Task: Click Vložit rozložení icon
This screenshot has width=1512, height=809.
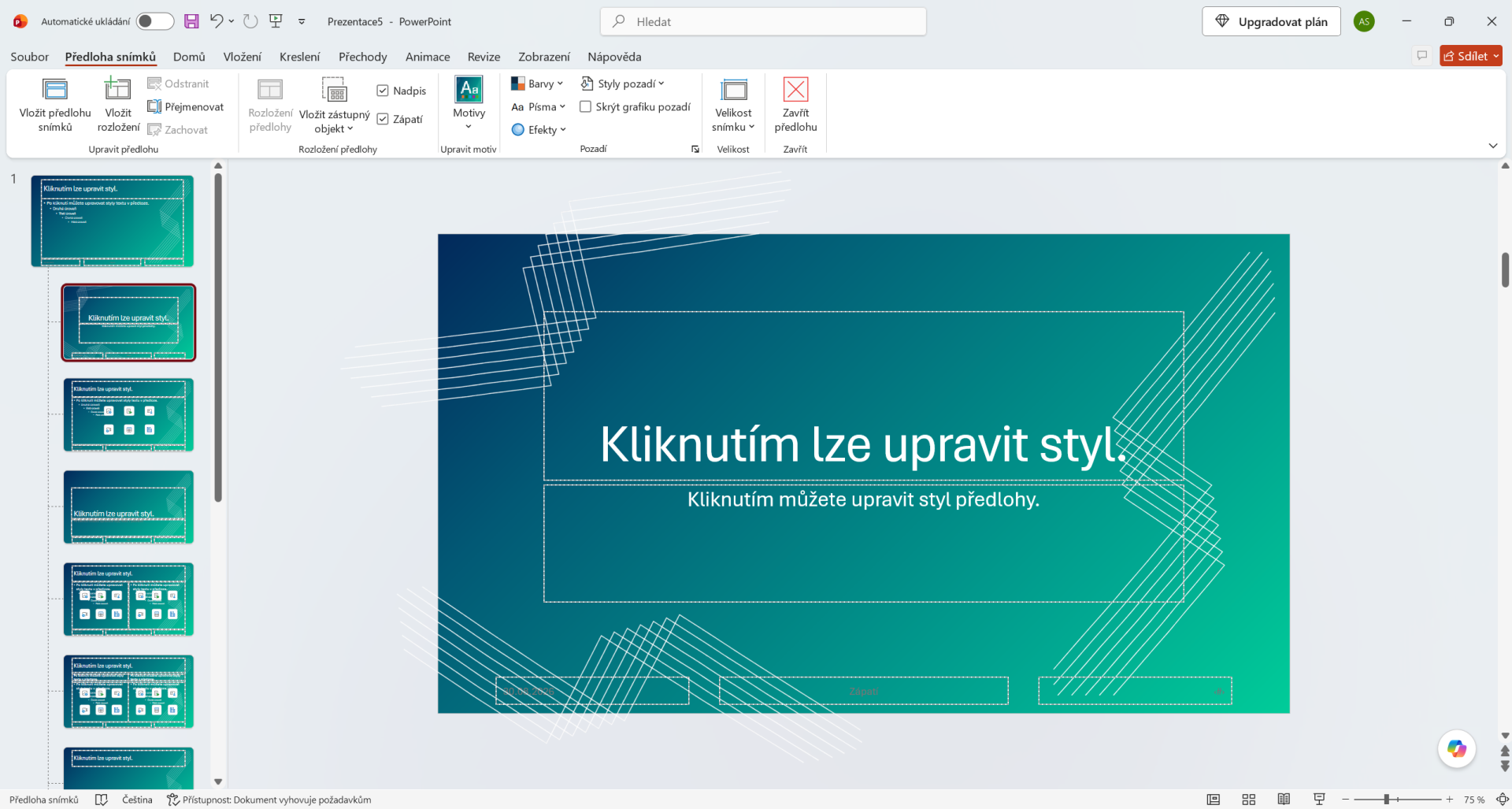Action: pos(118,105)
